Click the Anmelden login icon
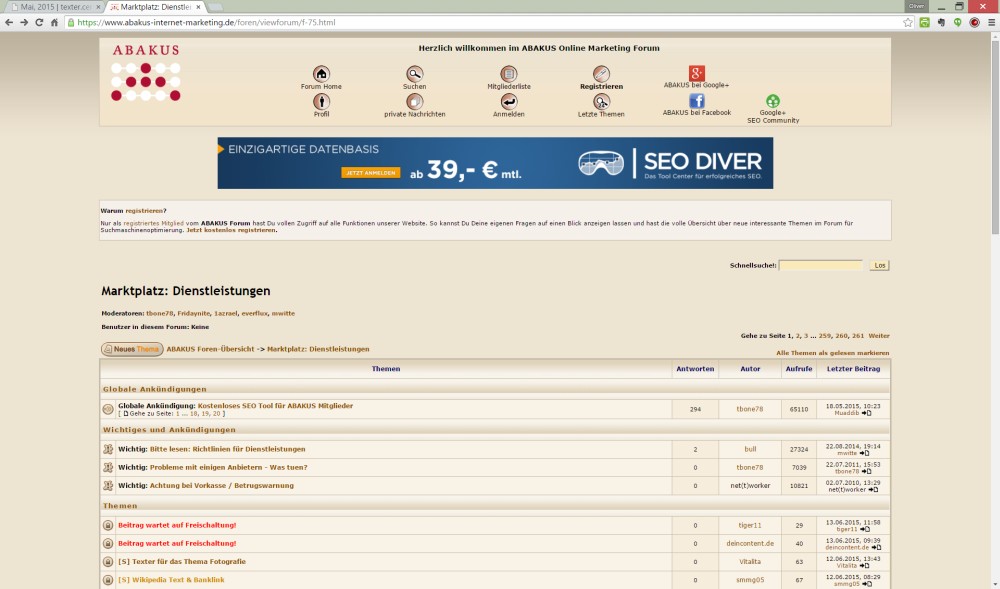 509,101
